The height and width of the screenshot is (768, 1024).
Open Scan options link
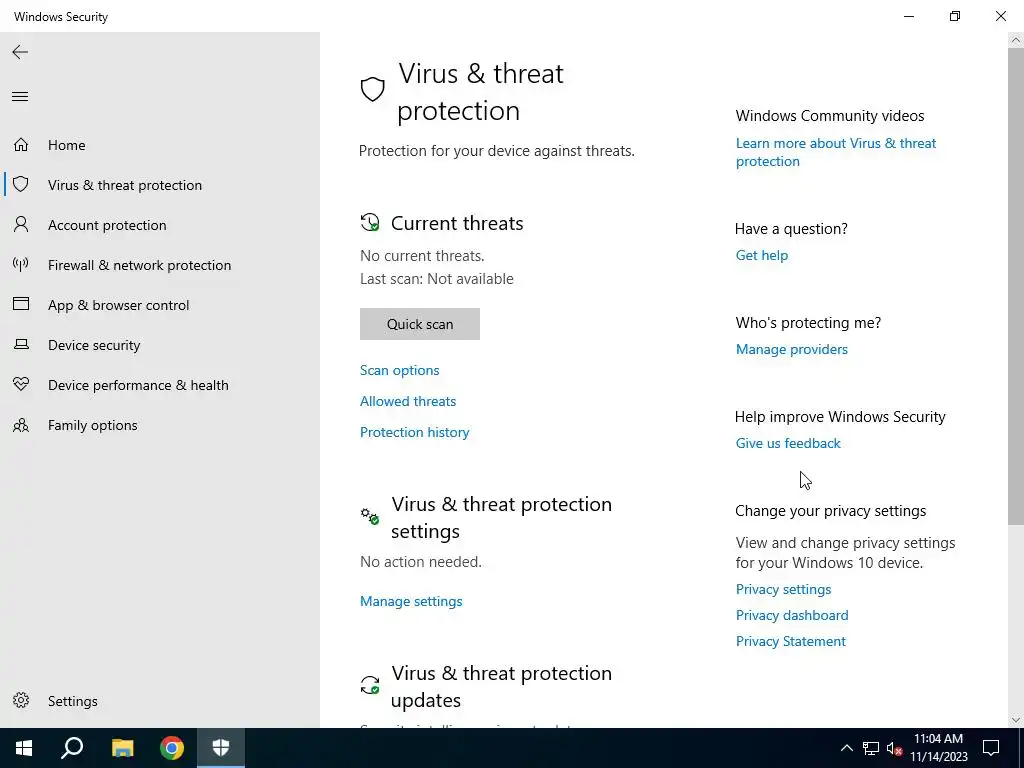pyautogui.click(x=400, y=370)
